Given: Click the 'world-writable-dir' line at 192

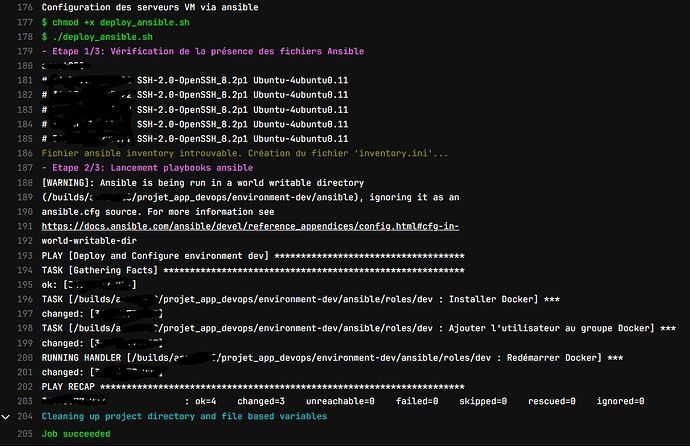Looking at the screenshot, I should [x=89, y=241].
